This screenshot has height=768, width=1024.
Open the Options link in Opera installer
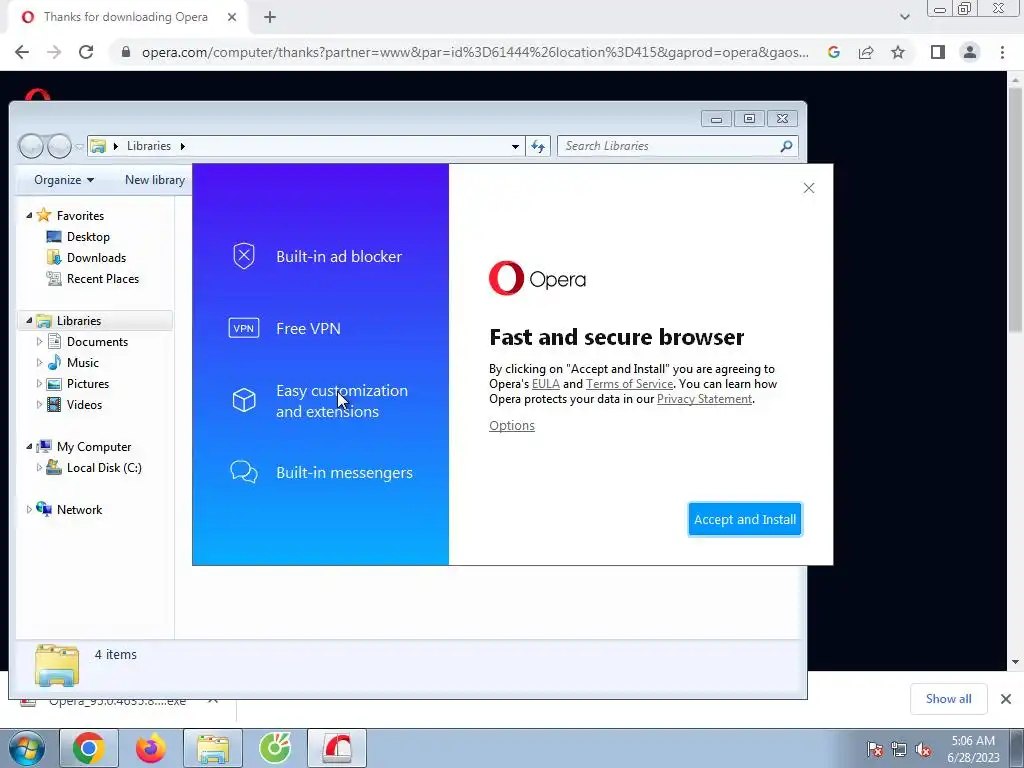coord(511,425)
